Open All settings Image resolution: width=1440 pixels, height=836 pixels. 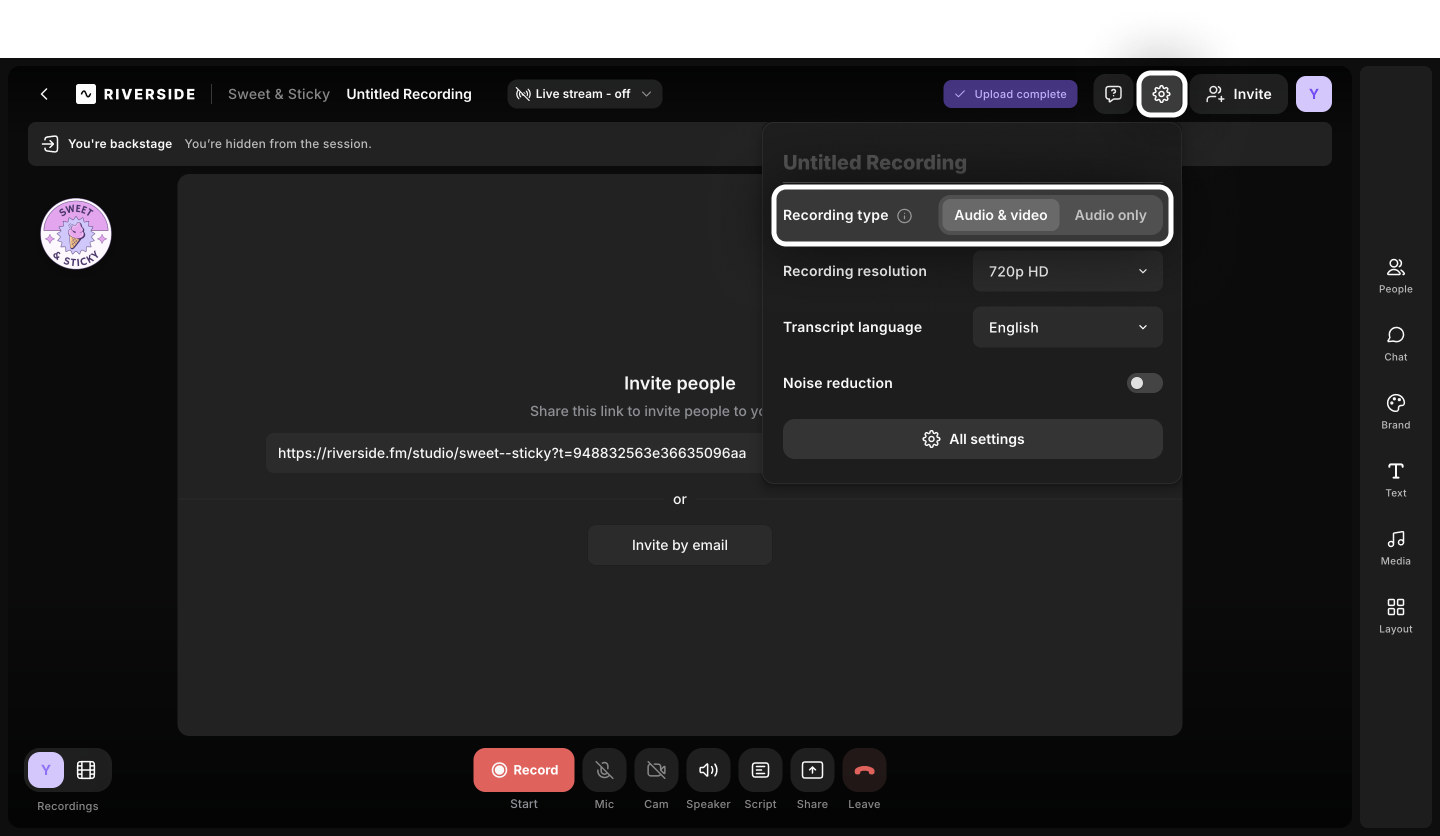click(972, 439)
